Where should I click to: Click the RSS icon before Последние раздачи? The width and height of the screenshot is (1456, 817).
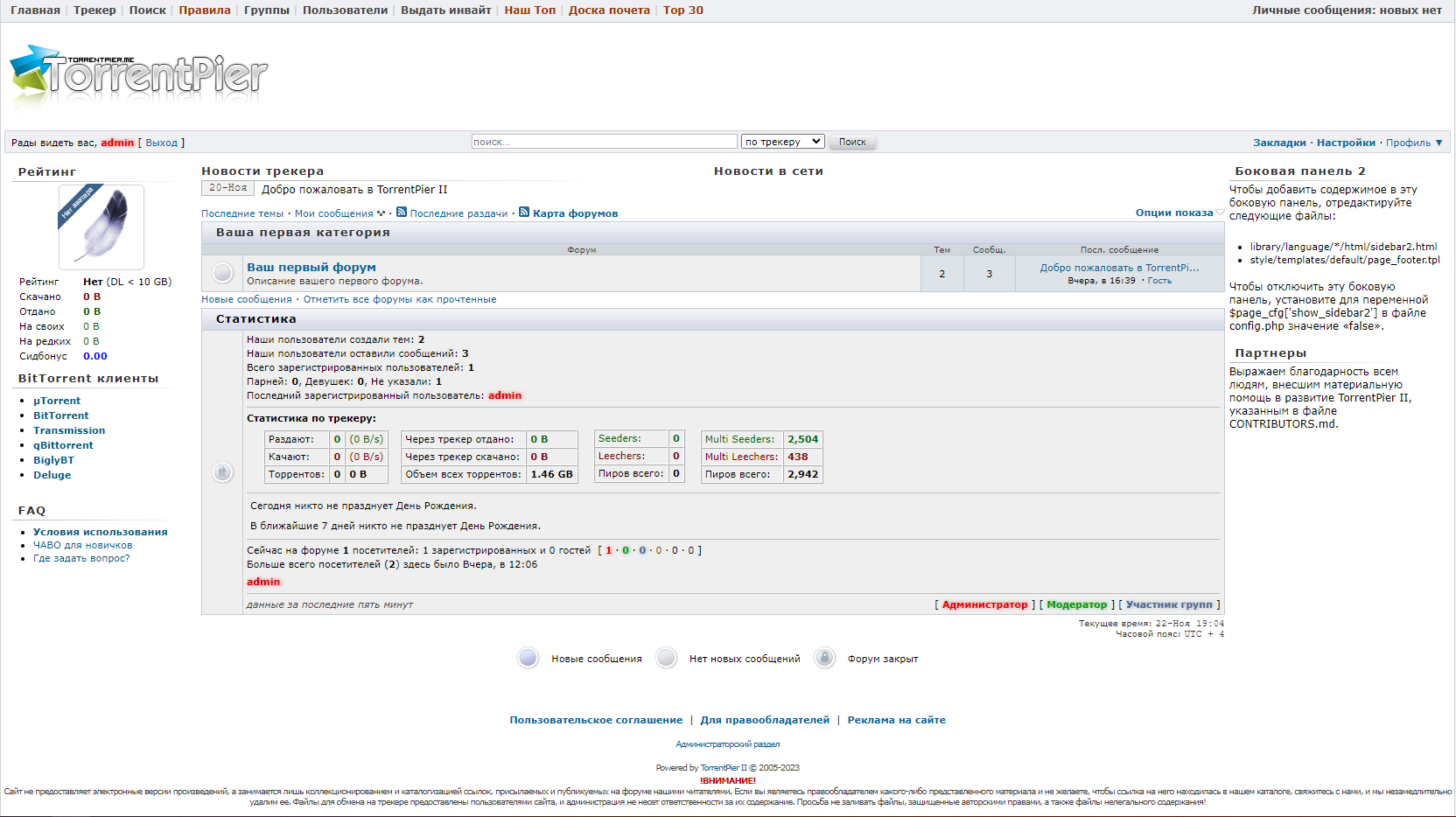click(402, 213)
